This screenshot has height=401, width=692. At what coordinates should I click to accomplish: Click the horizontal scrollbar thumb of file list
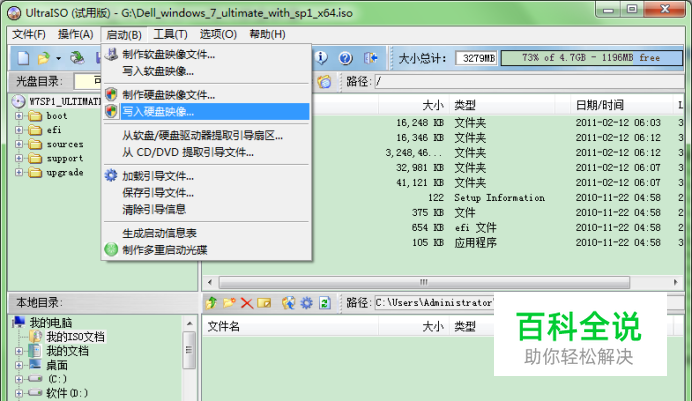[x=424, y=282]
